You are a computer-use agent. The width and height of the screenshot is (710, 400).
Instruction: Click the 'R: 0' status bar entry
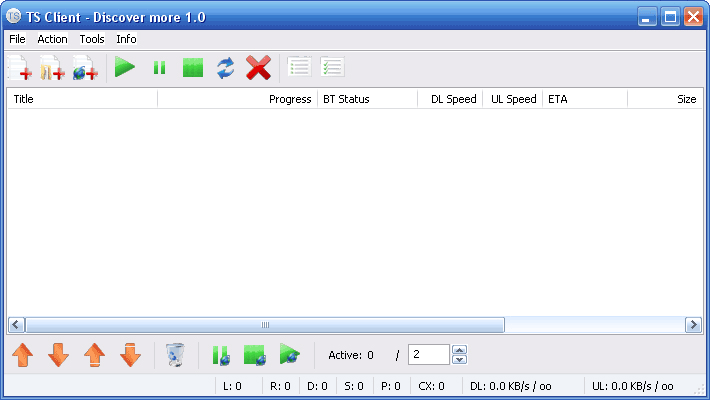280,386
